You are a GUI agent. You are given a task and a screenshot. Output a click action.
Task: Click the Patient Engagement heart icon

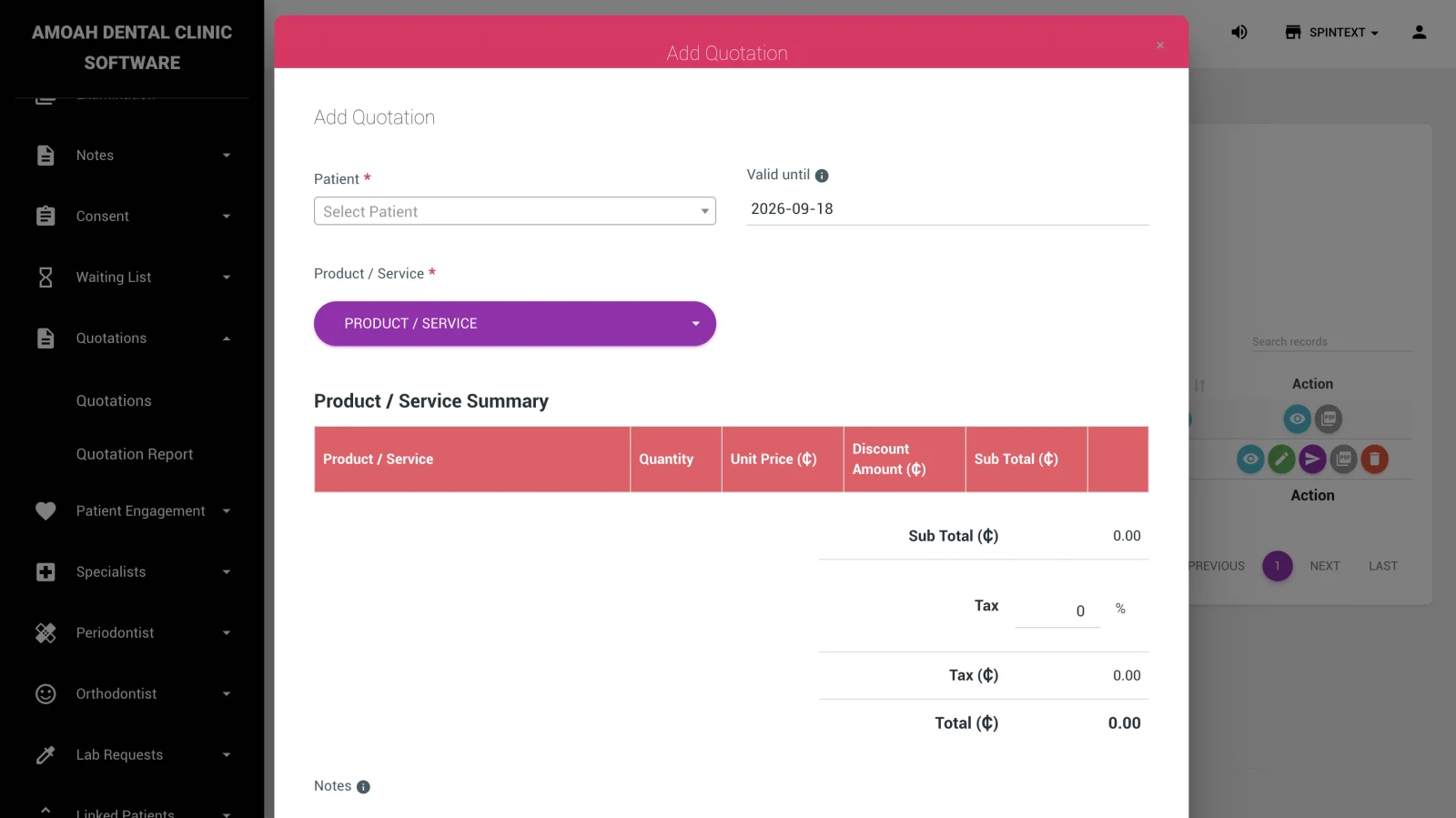coord(45,511)
